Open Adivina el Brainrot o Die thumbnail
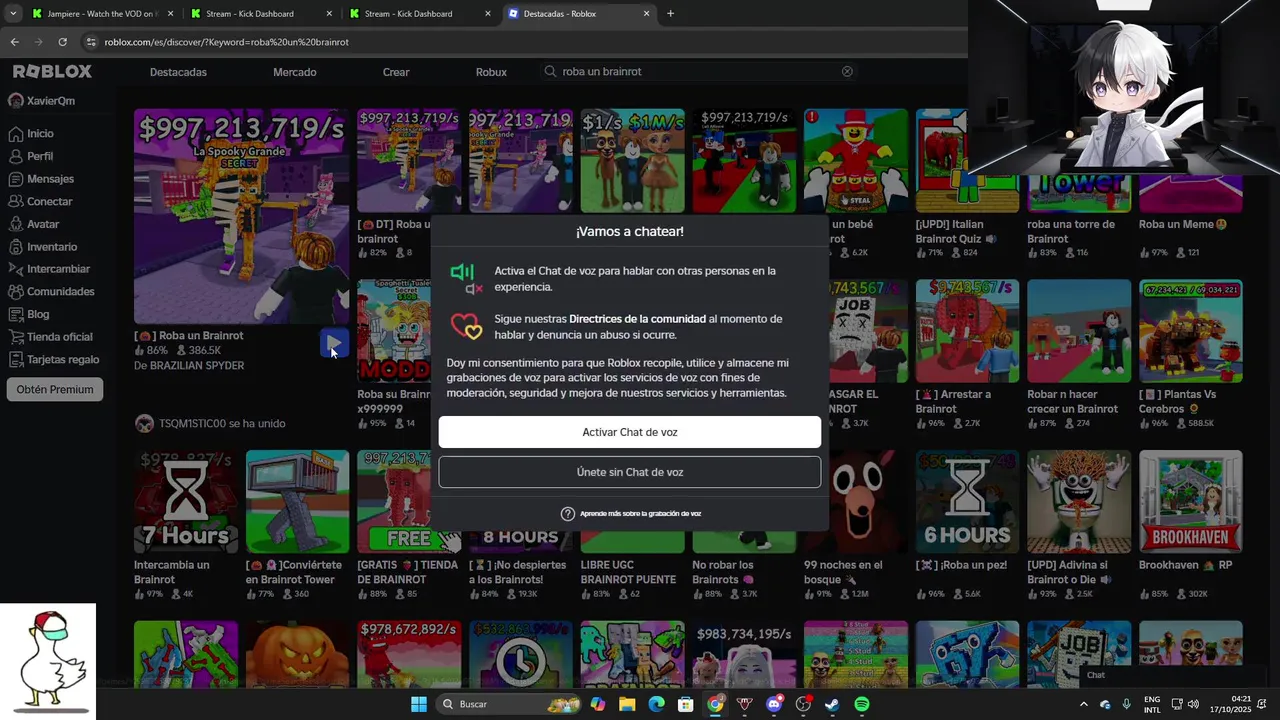Screen dimensions: 1280x720 pos(1079,502)
